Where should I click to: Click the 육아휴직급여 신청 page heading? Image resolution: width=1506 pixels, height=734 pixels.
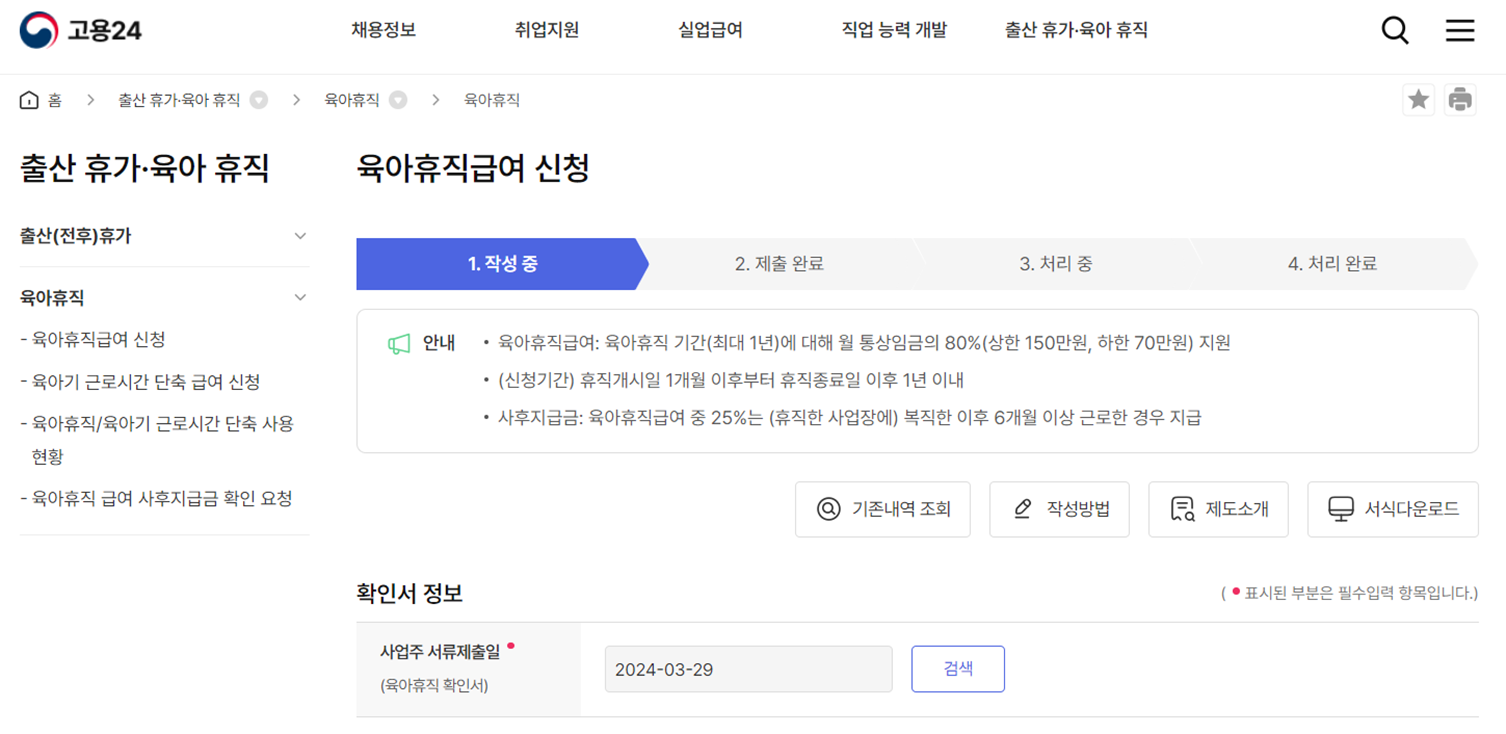point(473,168)
